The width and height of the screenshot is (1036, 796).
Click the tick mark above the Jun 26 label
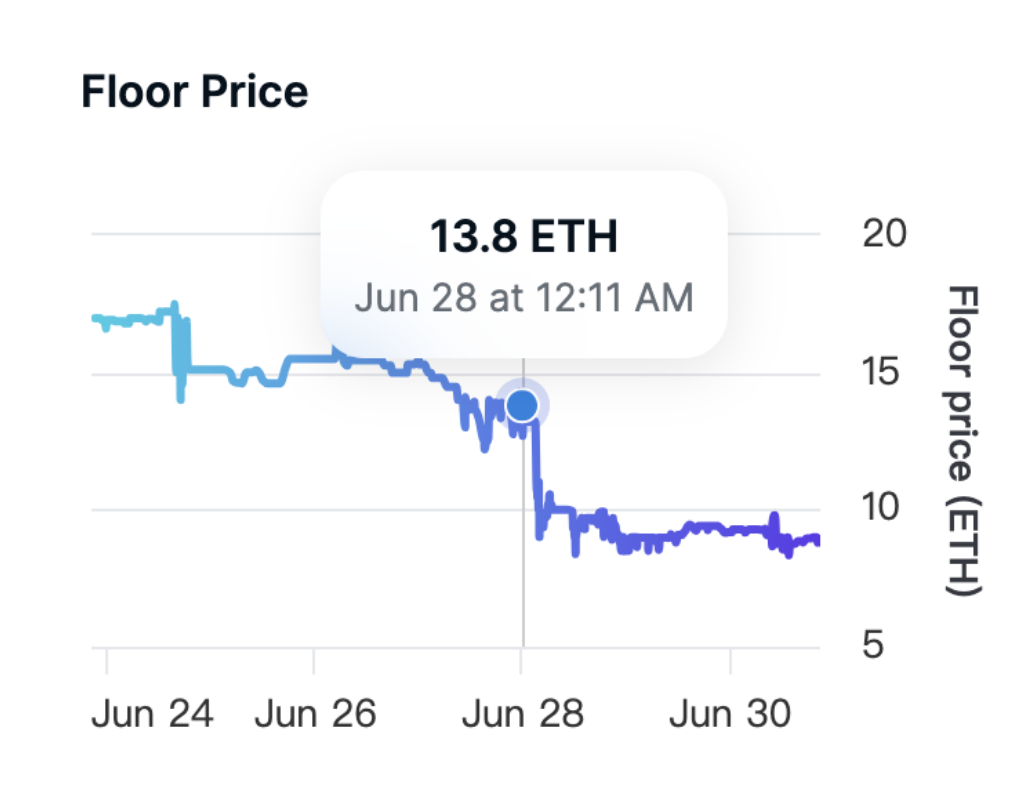(x=314, y=660)
